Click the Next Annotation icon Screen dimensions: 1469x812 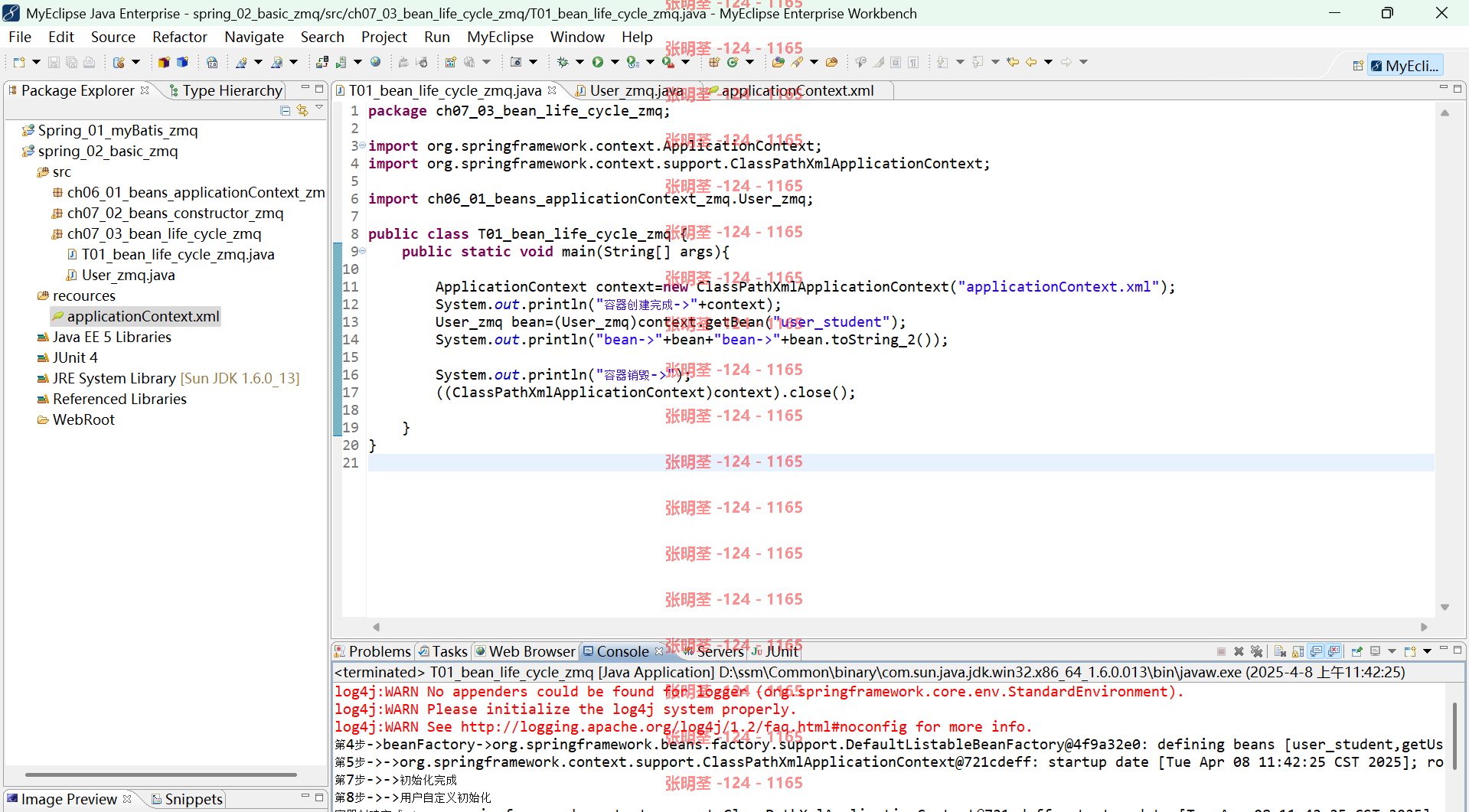point(942,62)
